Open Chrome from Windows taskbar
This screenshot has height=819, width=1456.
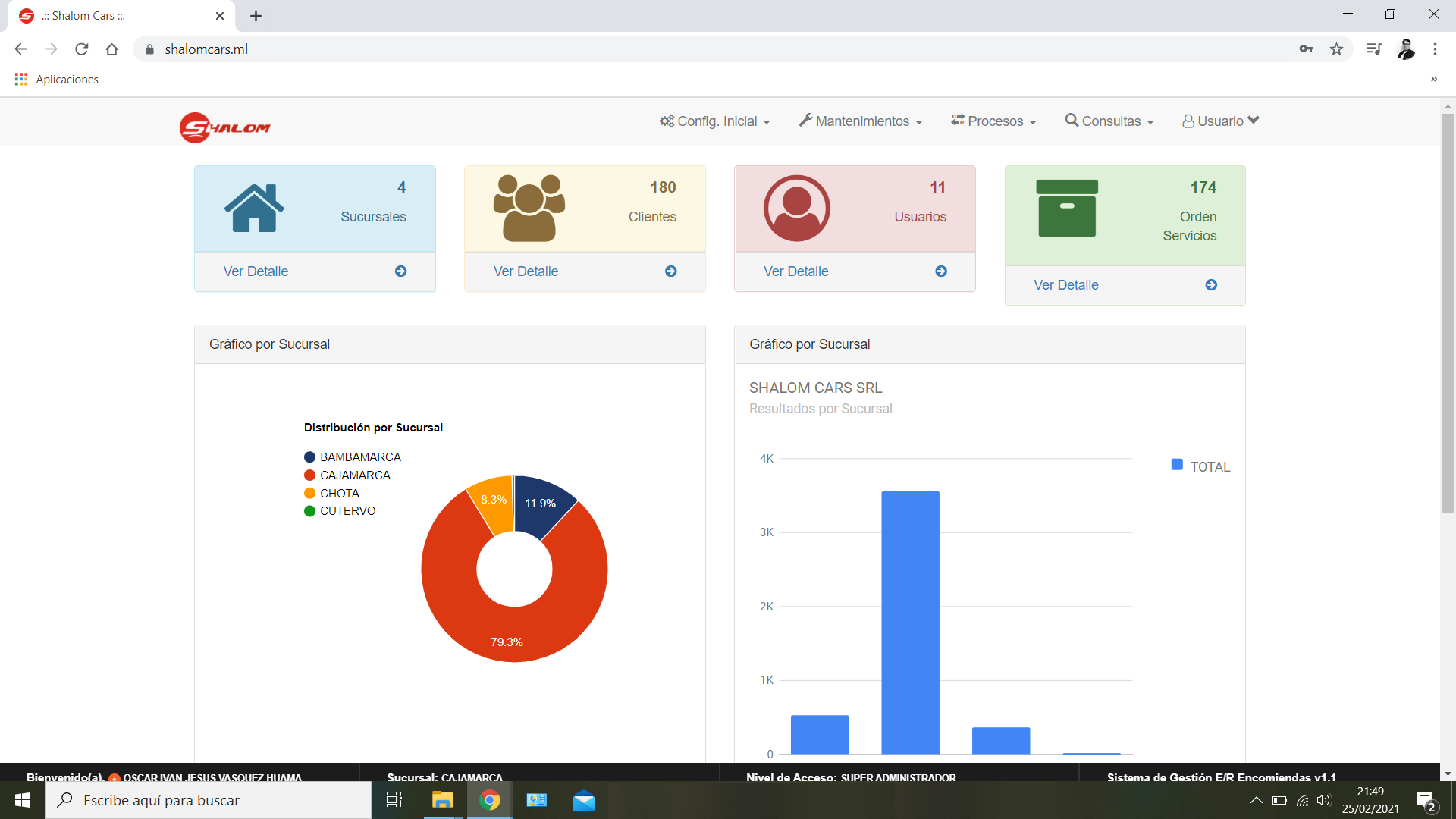point(489,800)
